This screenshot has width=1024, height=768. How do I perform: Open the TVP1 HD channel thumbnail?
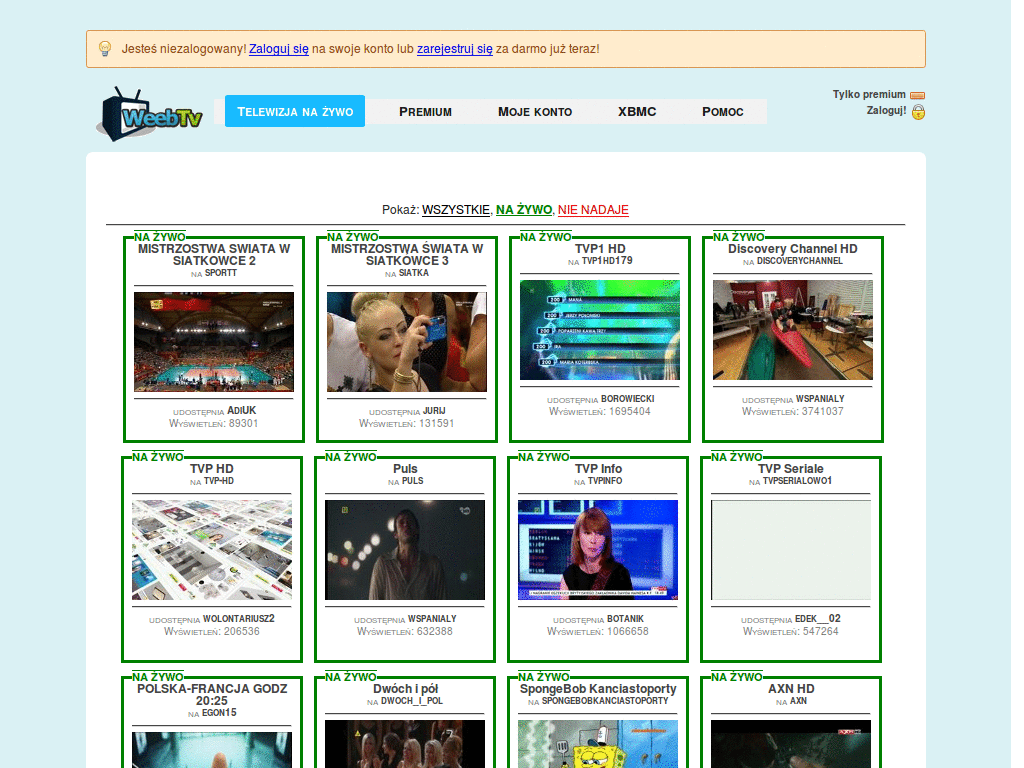[600, 330]
